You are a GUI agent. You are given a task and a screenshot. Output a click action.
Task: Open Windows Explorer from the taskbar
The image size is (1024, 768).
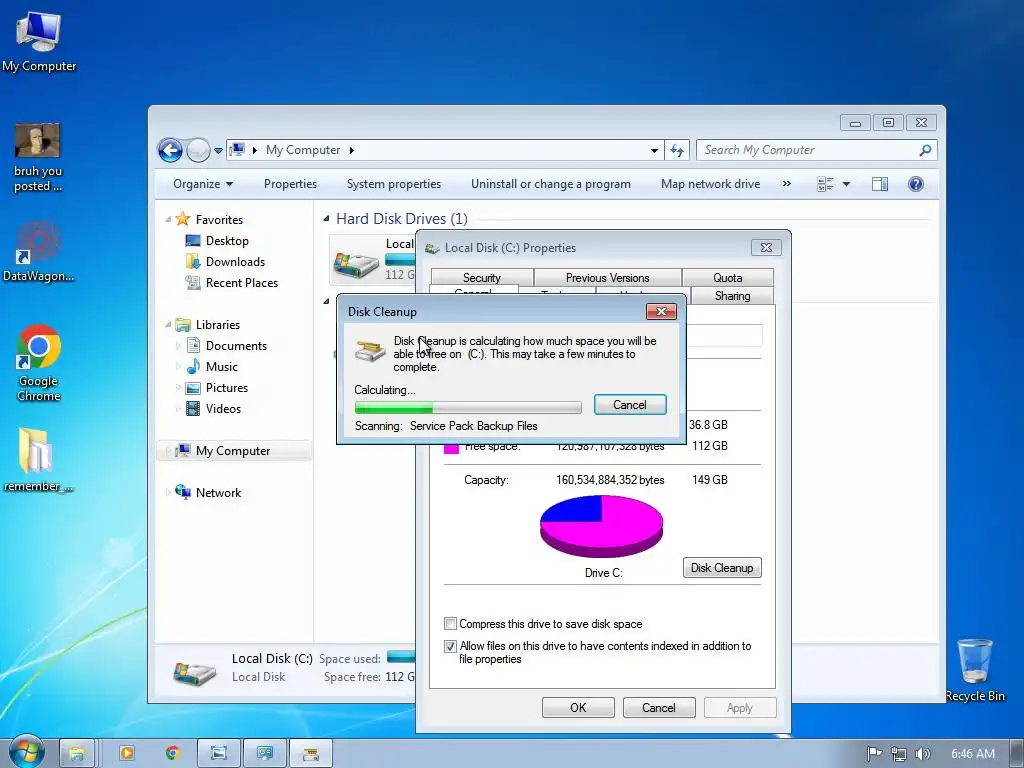point(77,753)
